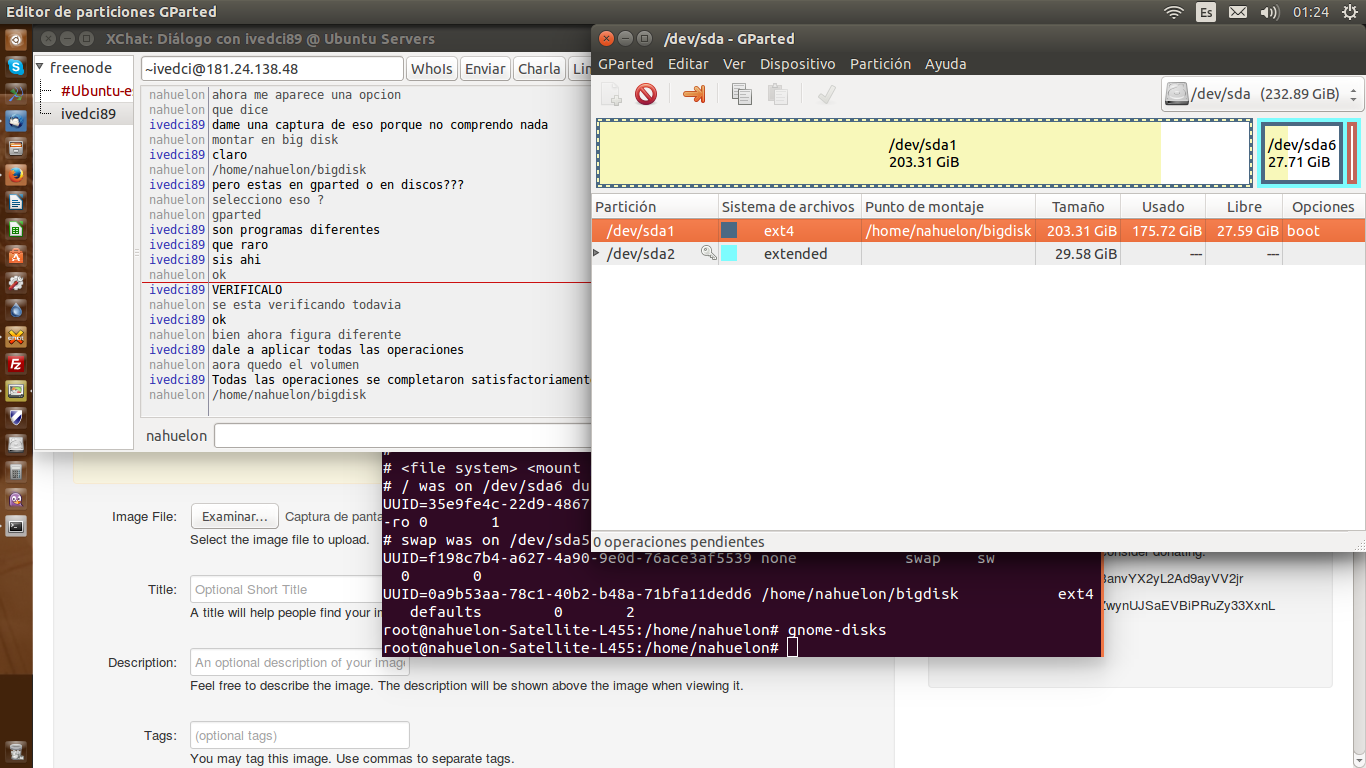
Task: Open the Dispositivo menu
Action: [797, 64]
